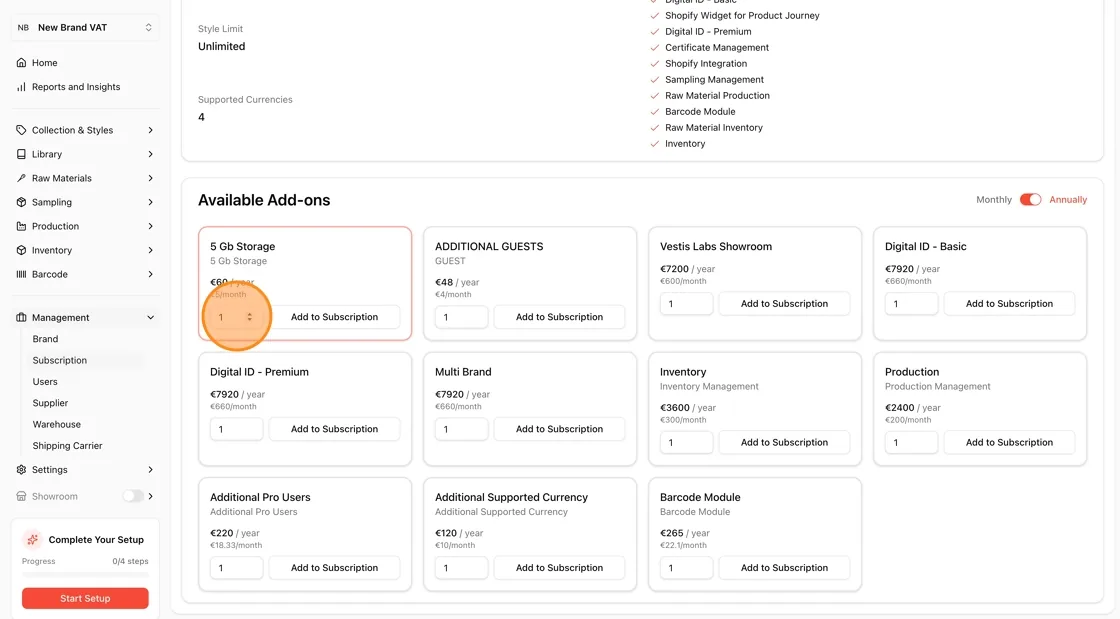Add Inventory Management add-on to subscription

tap(784, 443)
